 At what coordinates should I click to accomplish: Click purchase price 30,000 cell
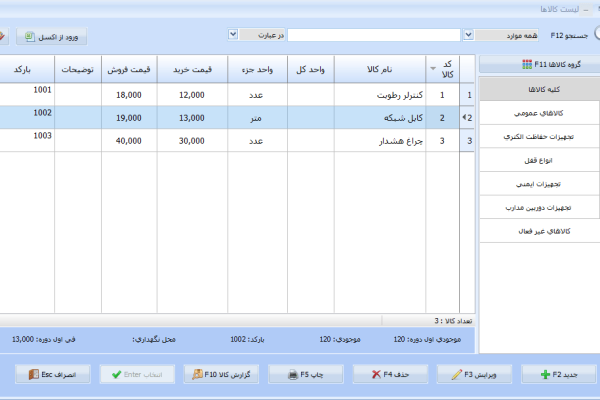[x=192, y=141]
